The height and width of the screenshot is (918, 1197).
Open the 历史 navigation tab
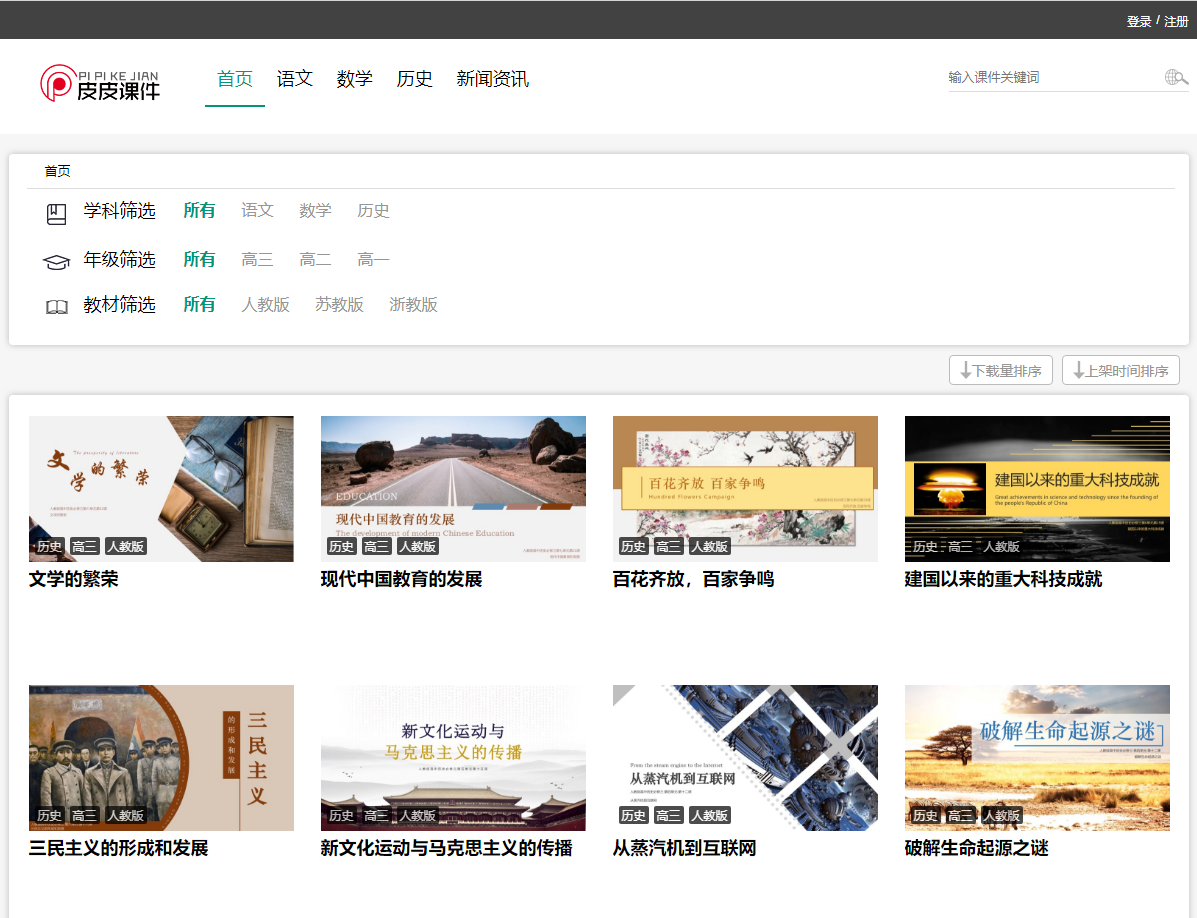tap(415, 79)
